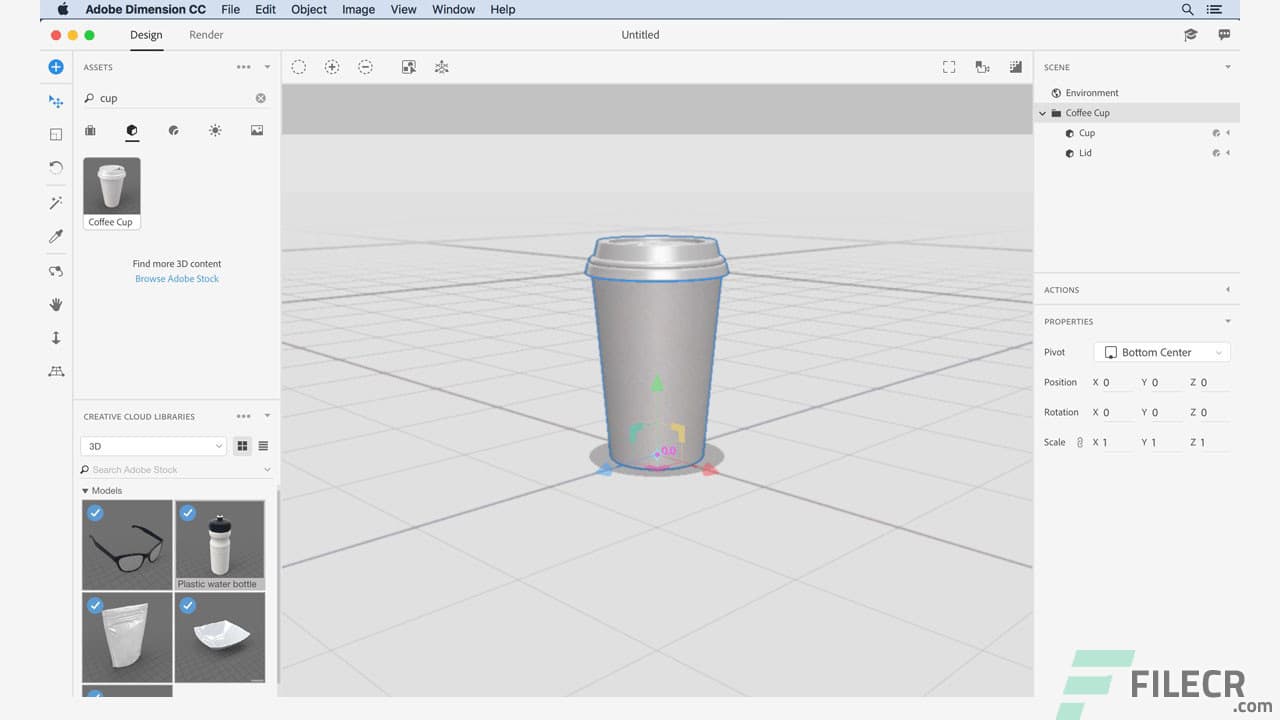Open the Magic Wand selection tool
1280x720 pixels.
coord(56,202)
